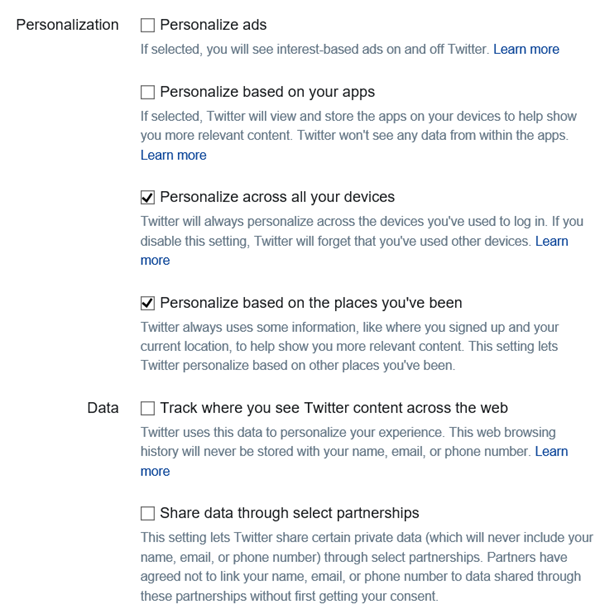Tick the Personalize based on your apps box

pos(148,92)
